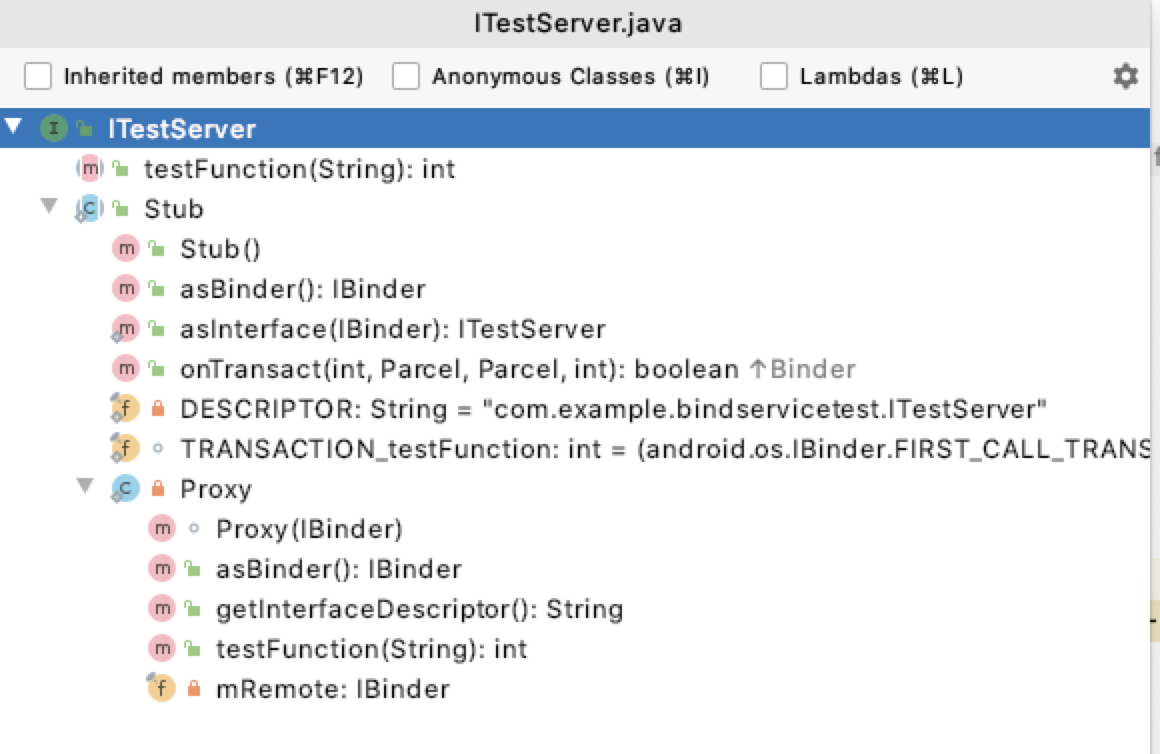
Task: Click the field icon beside mRemote: IBinder
Action: pos(162,689)
